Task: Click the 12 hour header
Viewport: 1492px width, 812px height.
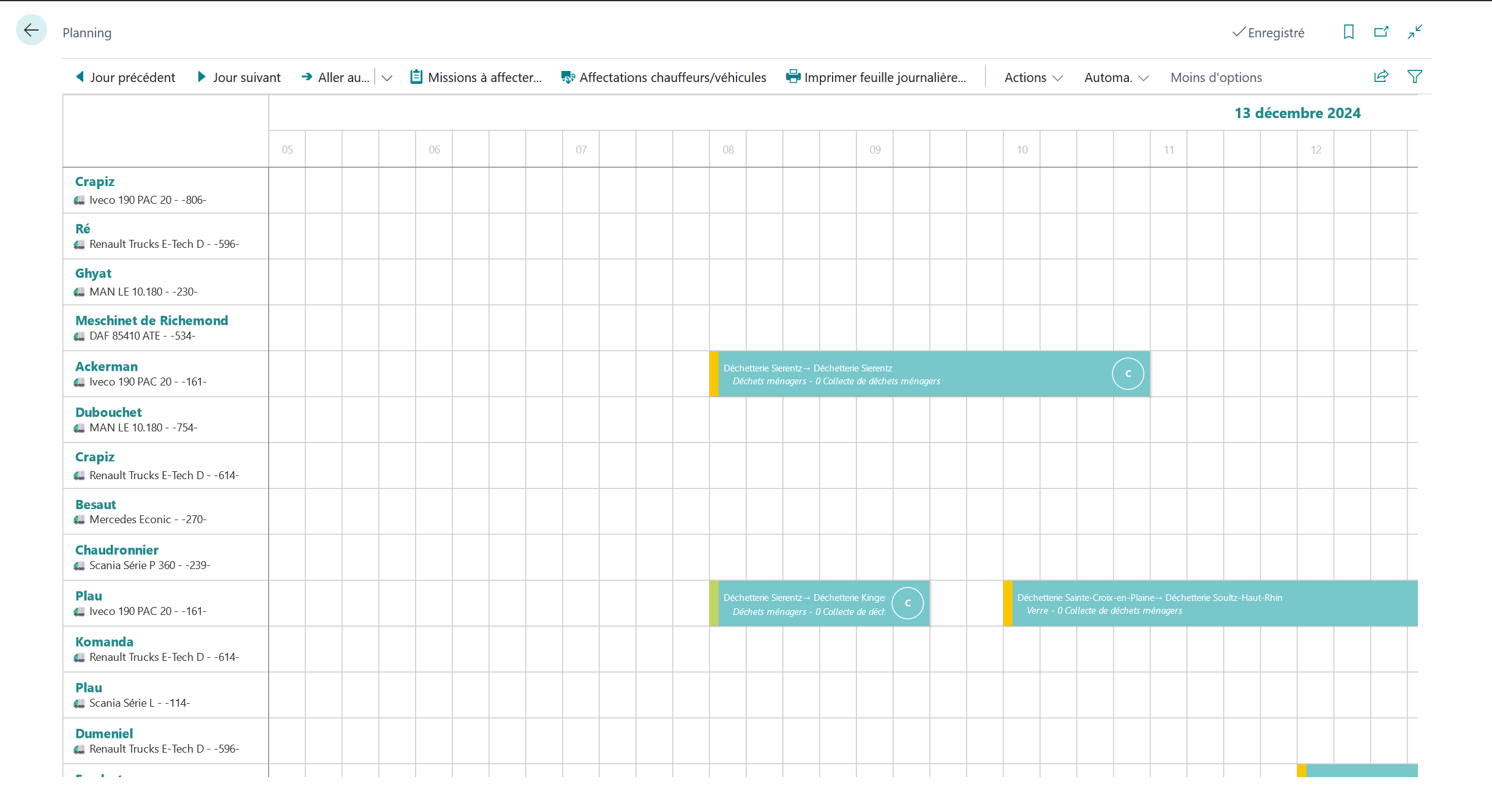Action: (1316, 149)
